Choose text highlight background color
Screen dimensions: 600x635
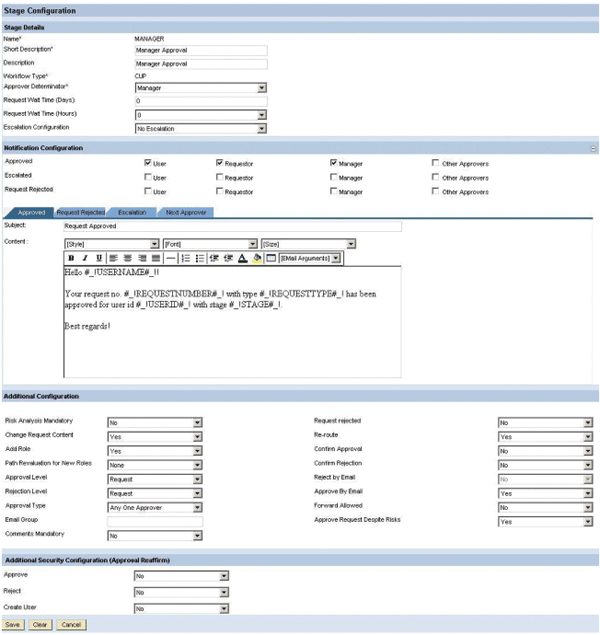pos(257,258)
